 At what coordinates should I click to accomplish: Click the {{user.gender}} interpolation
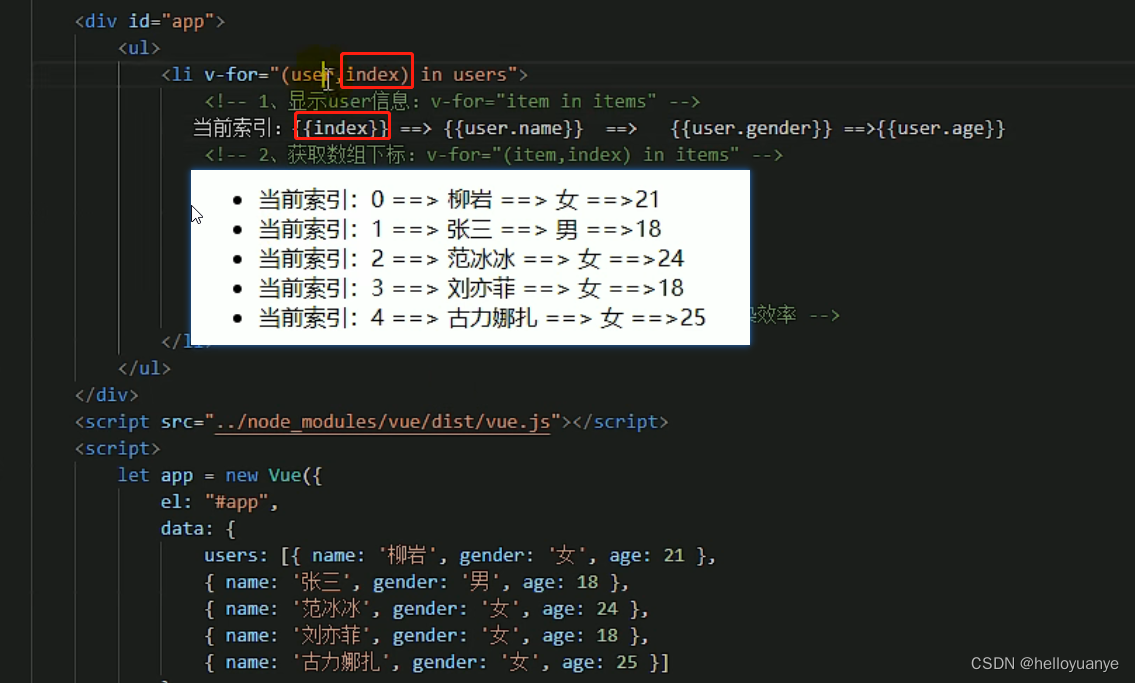tap(751, 128)
